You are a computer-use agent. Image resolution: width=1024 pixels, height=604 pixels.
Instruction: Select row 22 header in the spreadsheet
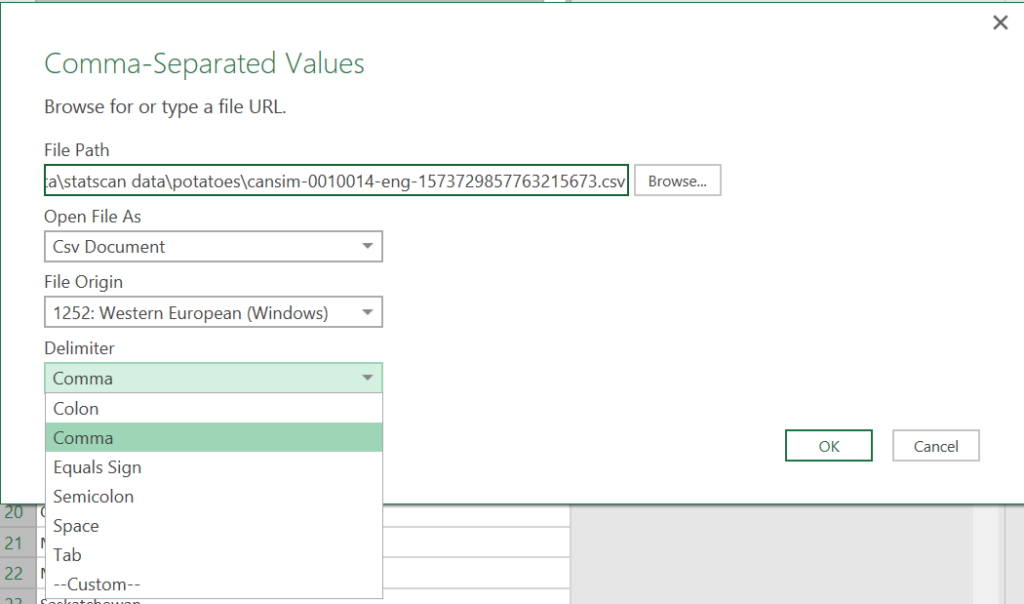[x=17, y=571]
